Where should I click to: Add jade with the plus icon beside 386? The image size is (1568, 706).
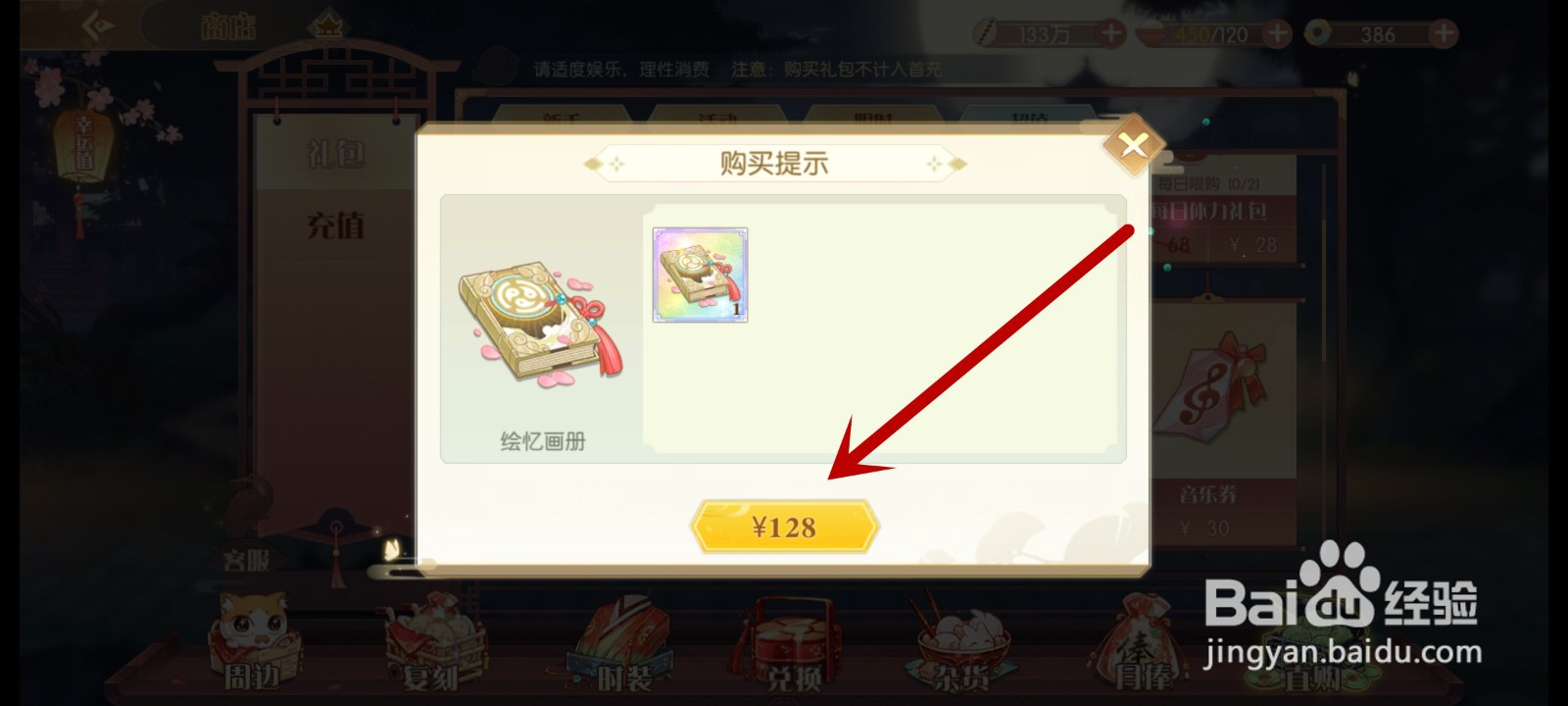point(1443,33)
